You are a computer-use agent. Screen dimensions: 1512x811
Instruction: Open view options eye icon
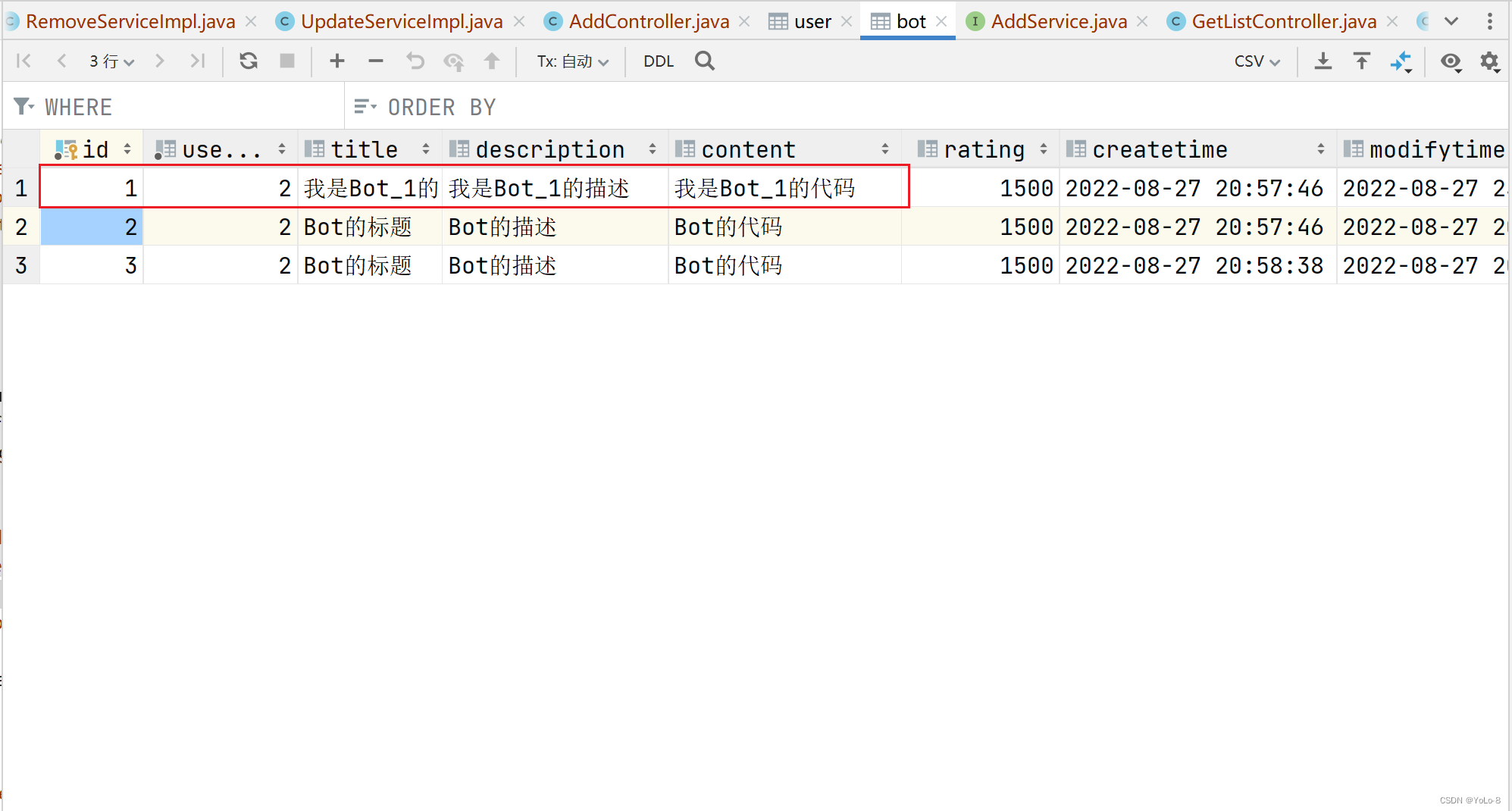click(x=1451, y=61)
